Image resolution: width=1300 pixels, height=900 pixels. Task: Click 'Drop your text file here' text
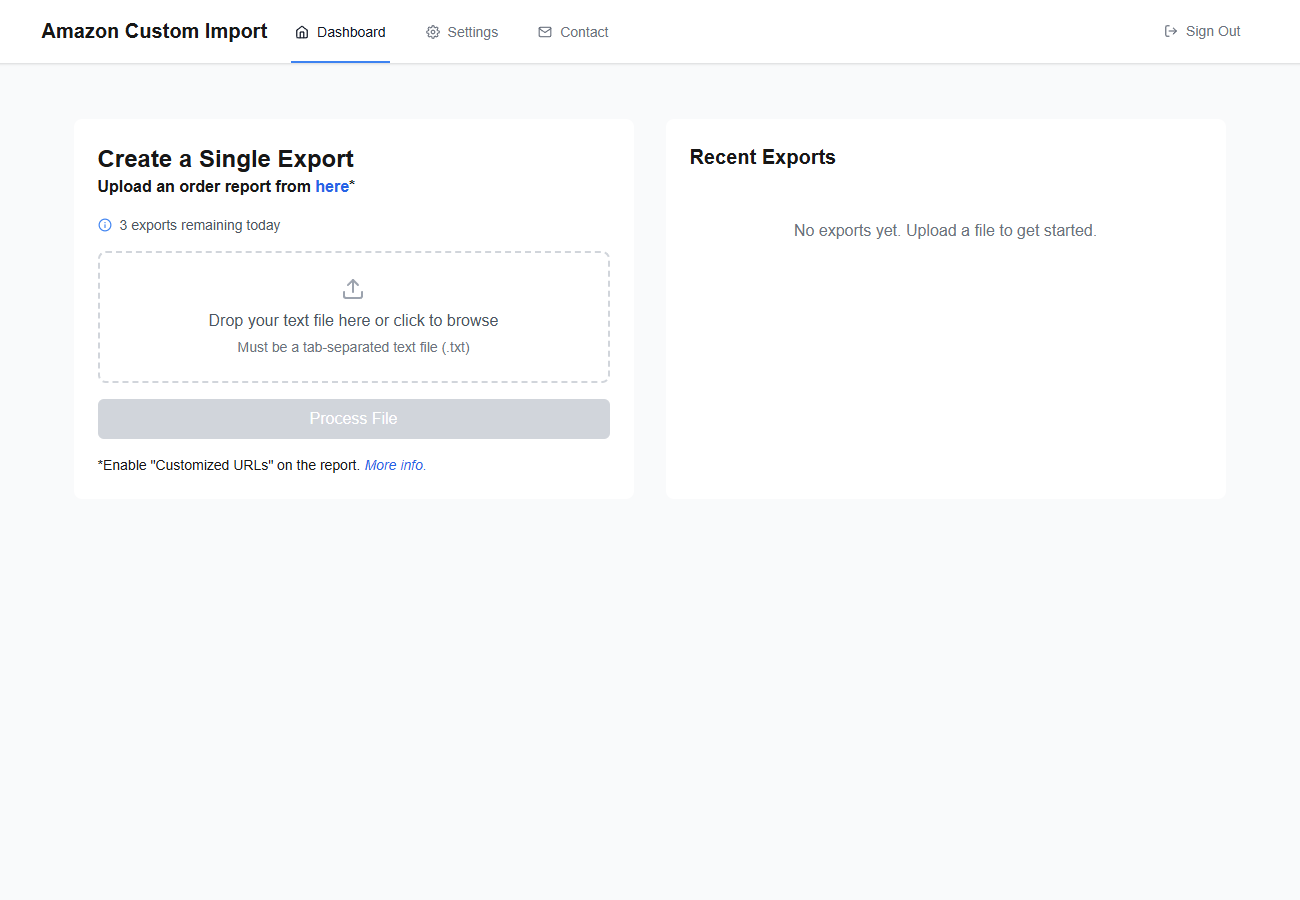point(353,320)
